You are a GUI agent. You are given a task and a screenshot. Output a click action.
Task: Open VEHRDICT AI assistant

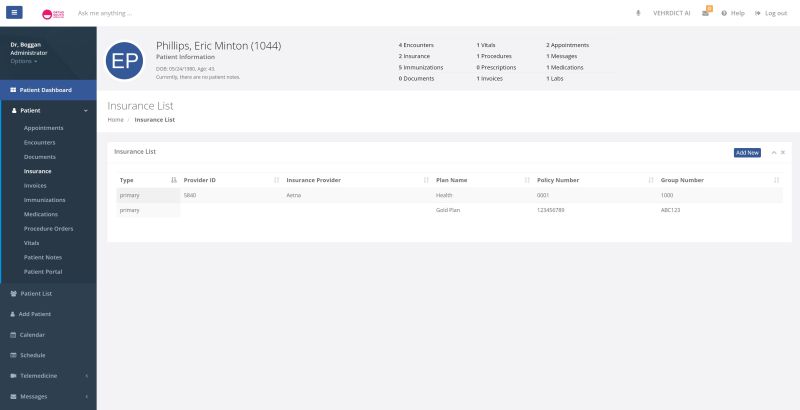pyautogui.click(x=671, y=13)
